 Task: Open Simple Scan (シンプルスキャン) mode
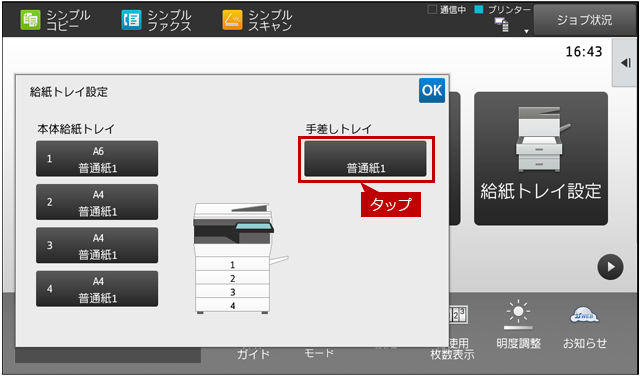(x=257, y=20)
